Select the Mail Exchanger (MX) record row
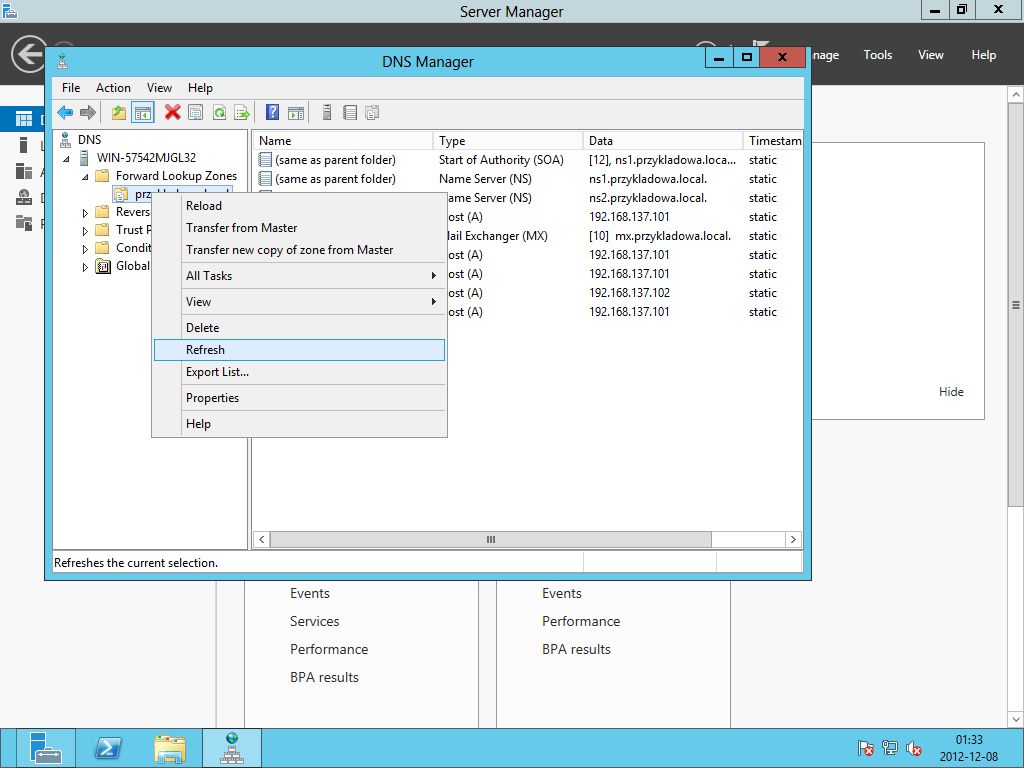 coord(528,236)
